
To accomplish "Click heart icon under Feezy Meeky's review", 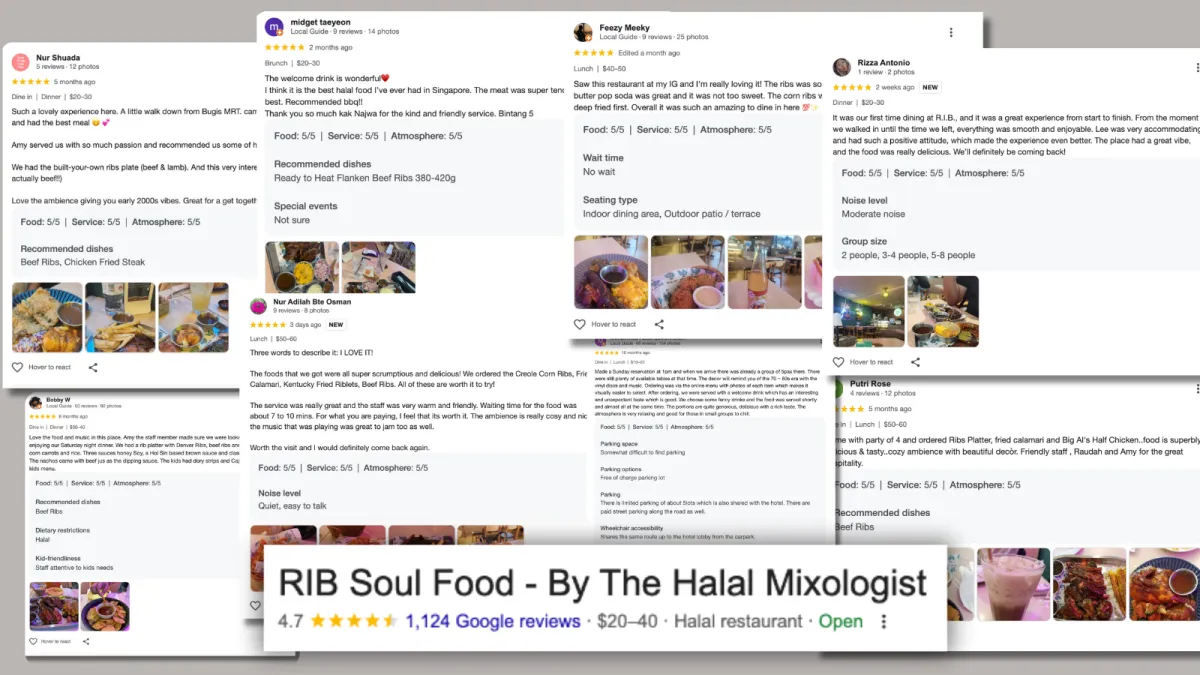I will point(579,324).
